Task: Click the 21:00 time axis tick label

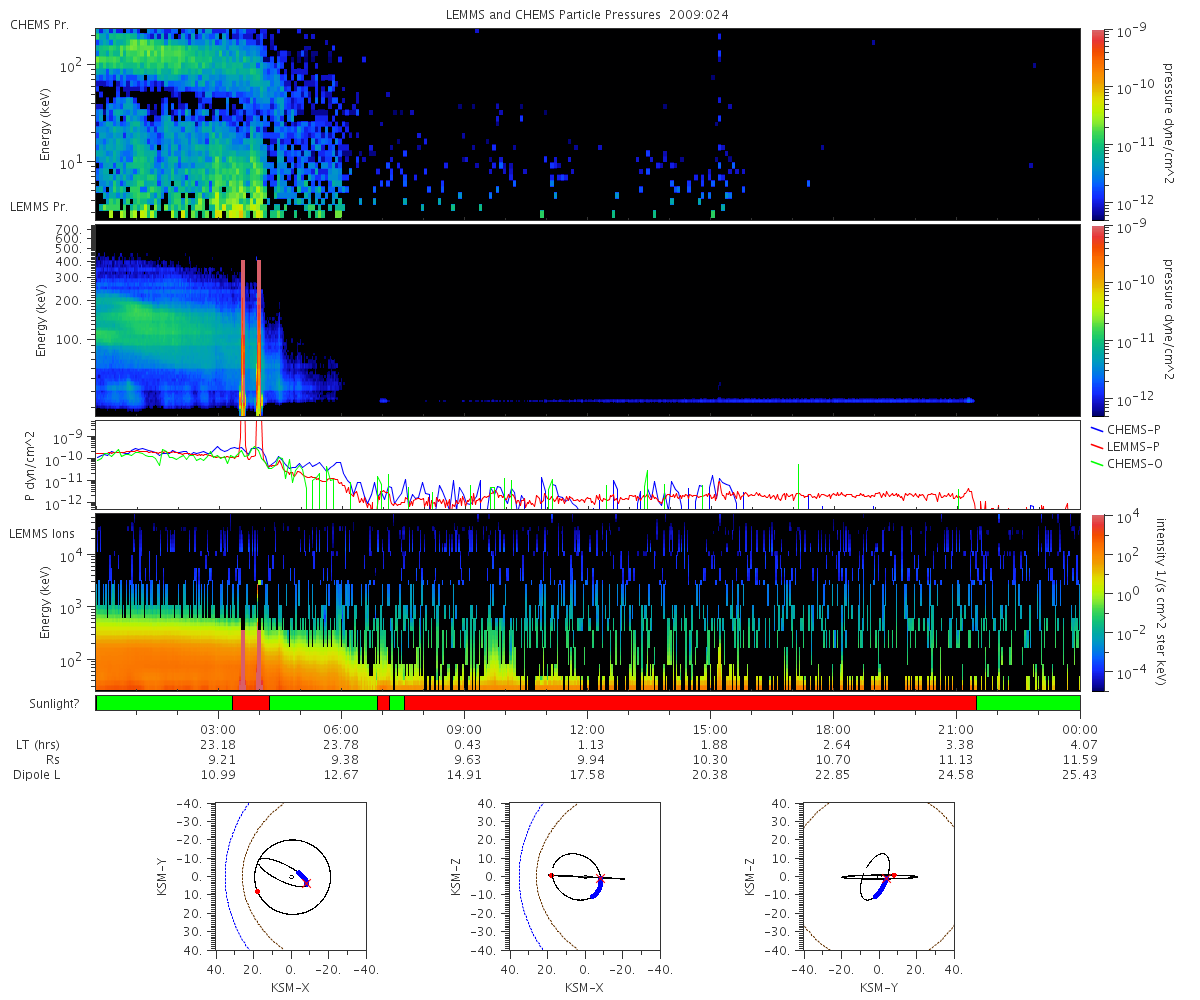Action: (956, 730)
